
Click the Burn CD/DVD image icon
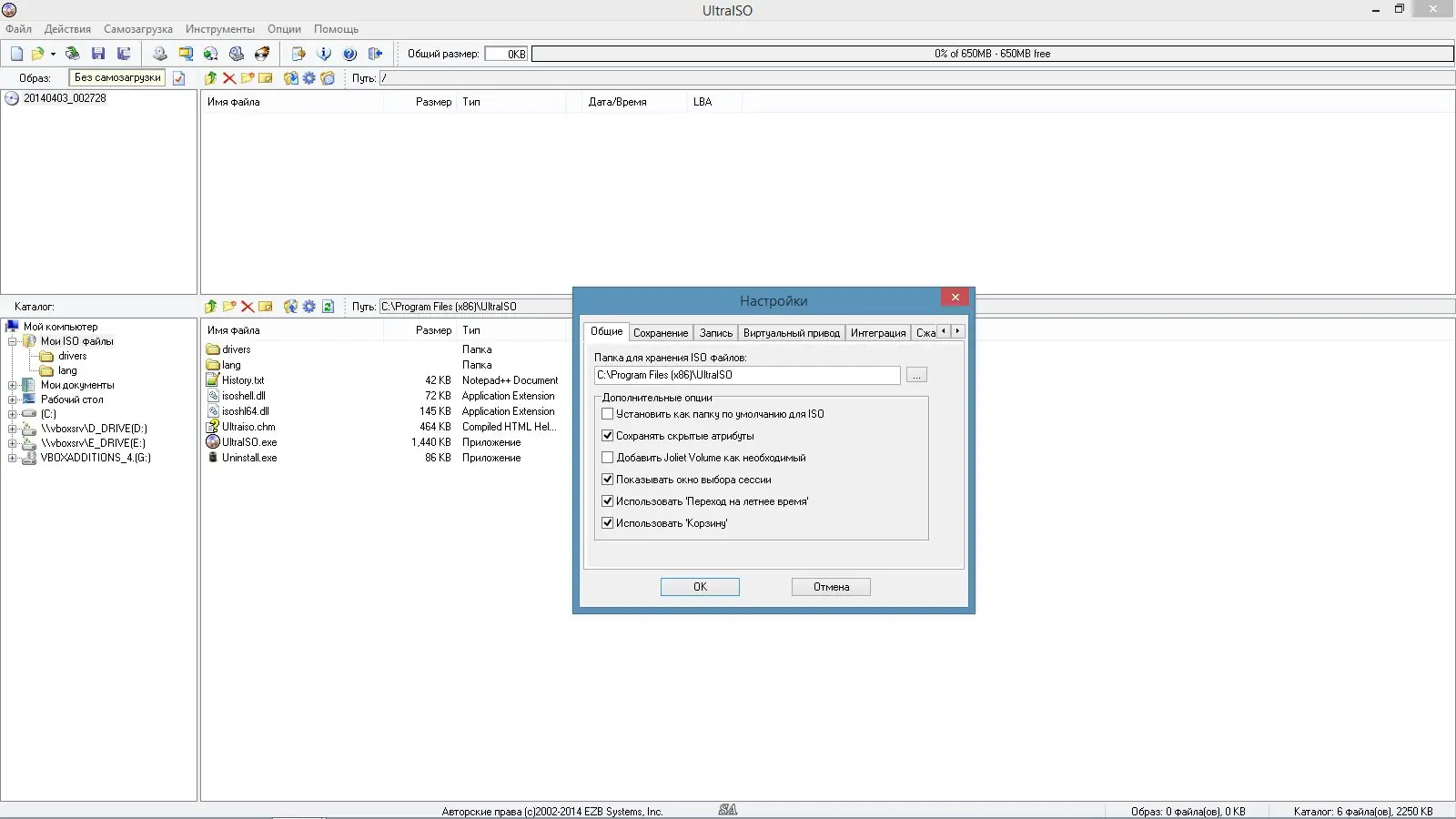(x=262, y=54)
